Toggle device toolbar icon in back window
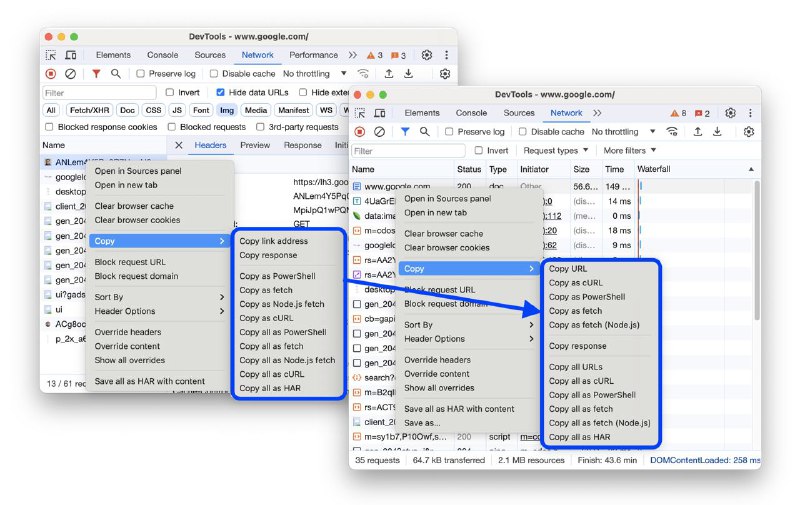The width and height of the screenshot is (800, 505). (x=70, y=55)
